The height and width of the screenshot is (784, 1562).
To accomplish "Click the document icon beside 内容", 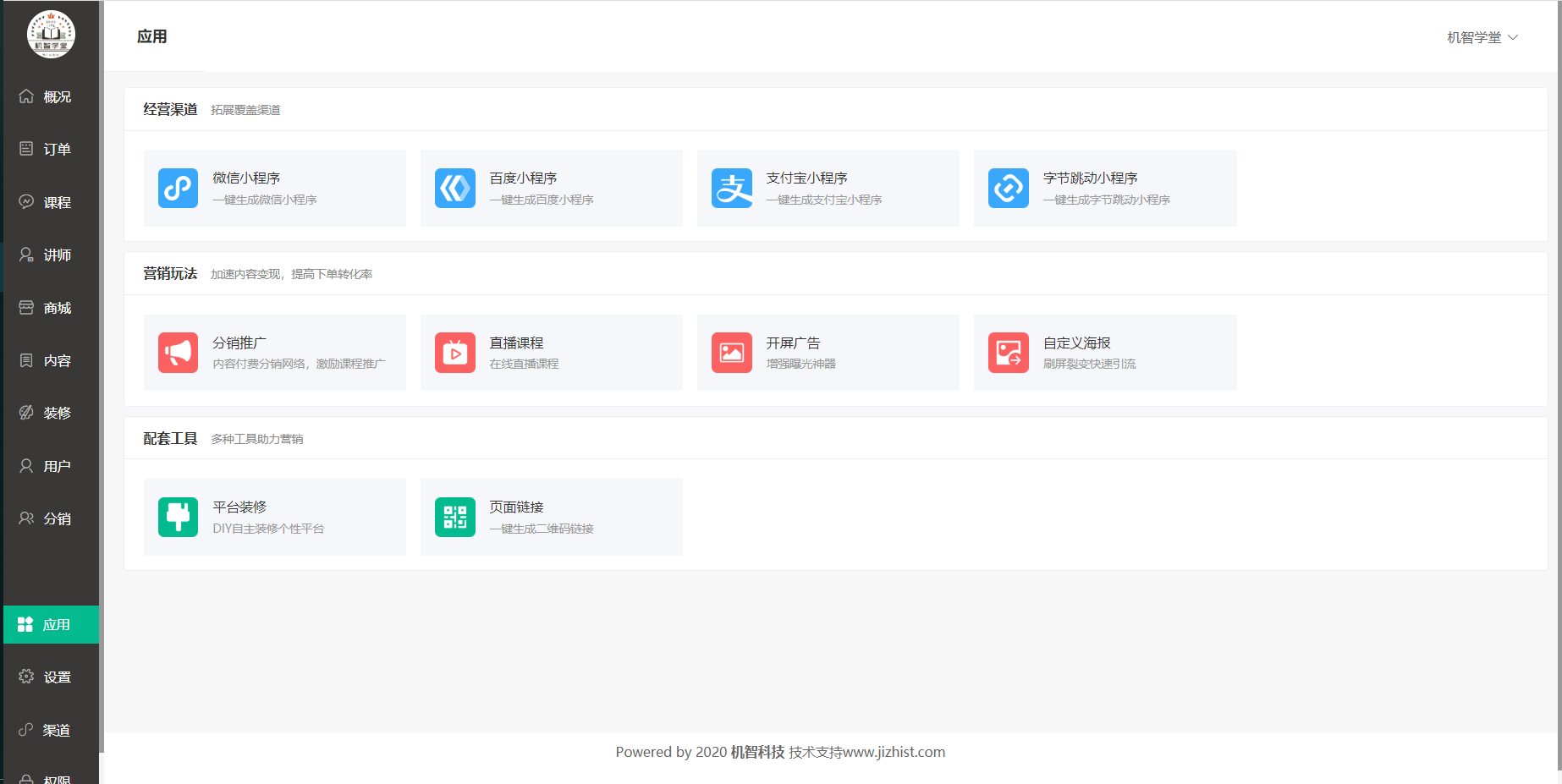I will click(26, 360).
